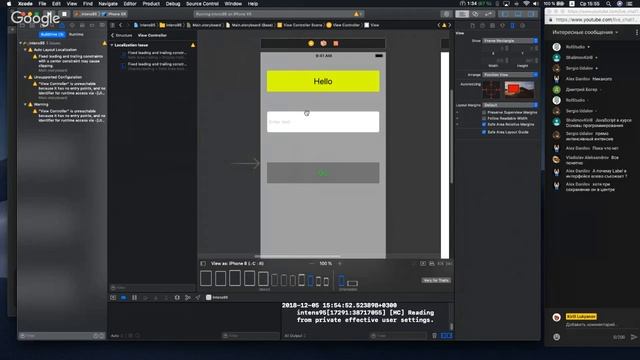640x360 pixels.
Task: Click the Align constraints icon
Action: [x=431, y=264]
